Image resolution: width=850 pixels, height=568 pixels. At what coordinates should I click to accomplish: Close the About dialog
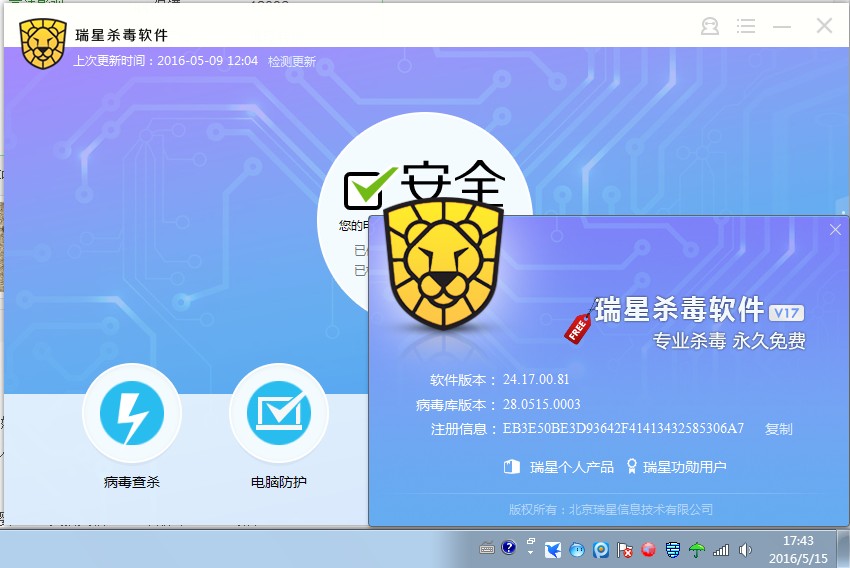pos(835,230)
